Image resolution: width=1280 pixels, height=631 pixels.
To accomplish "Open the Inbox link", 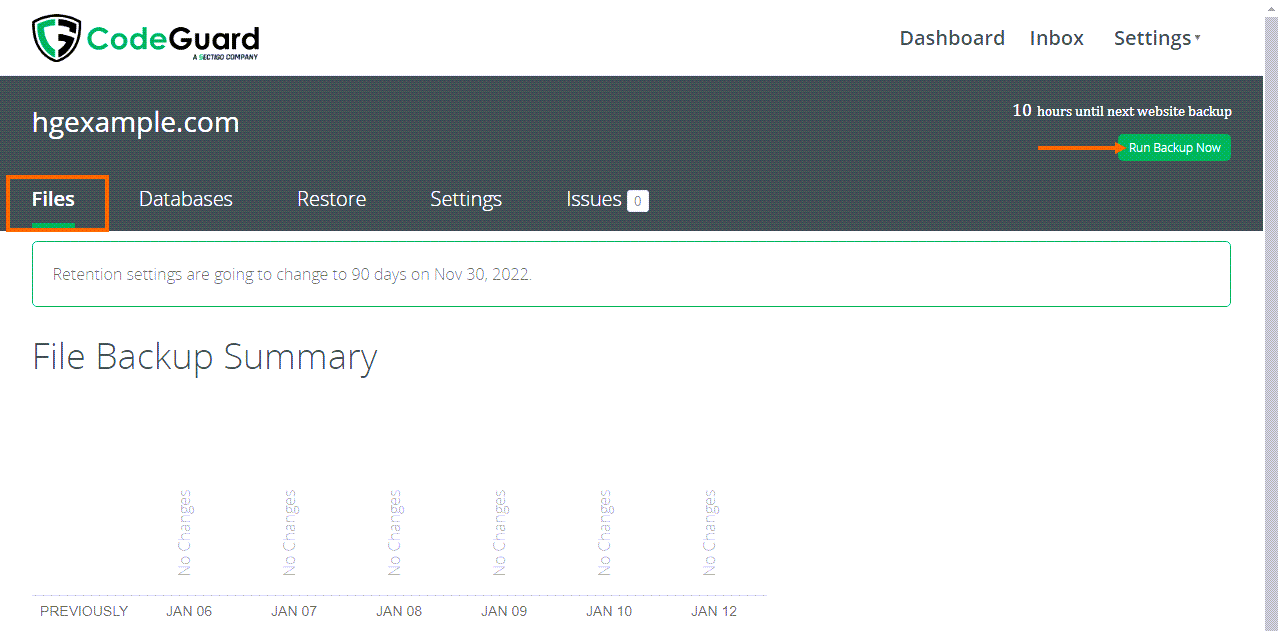I will [x=1056, y=38].
